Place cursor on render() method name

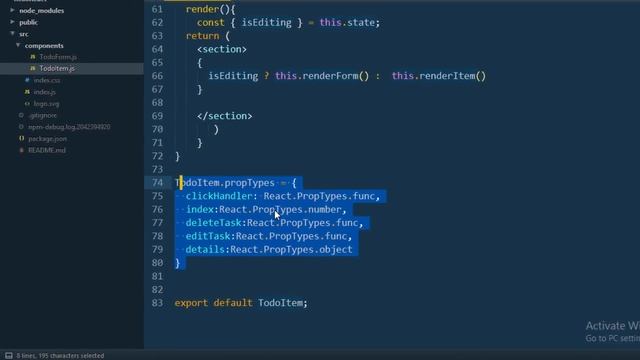tap(202, 9)
